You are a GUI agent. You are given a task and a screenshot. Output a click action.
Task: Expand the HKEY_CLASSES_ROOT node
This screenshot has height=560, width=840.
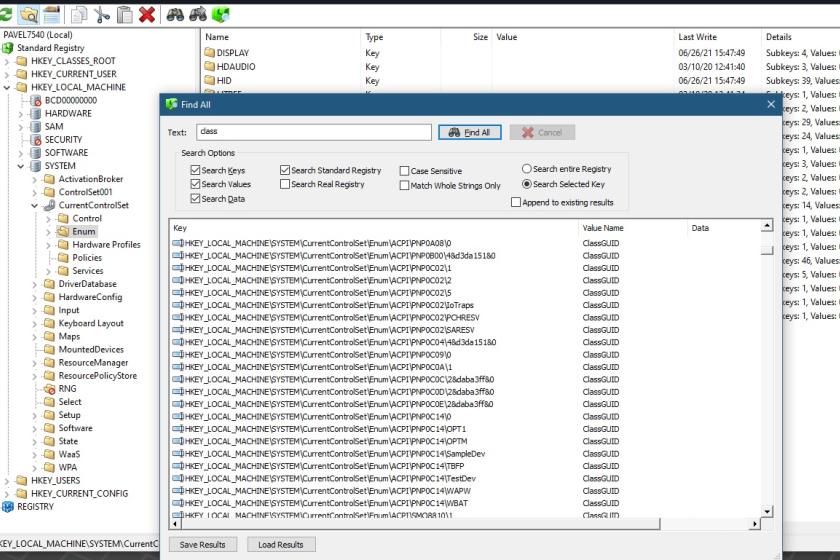7,62
